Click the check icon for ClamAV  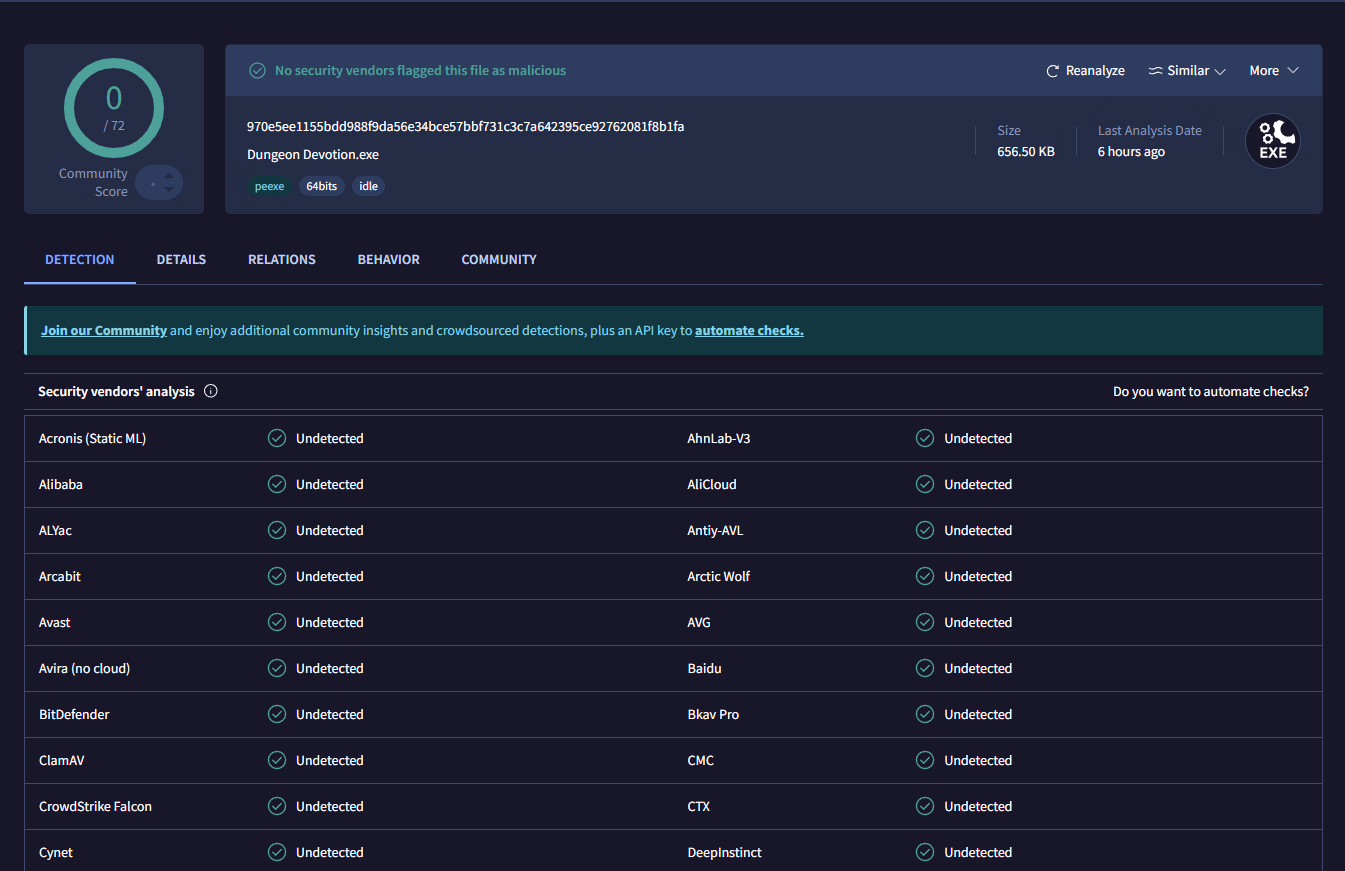(277, 760)
